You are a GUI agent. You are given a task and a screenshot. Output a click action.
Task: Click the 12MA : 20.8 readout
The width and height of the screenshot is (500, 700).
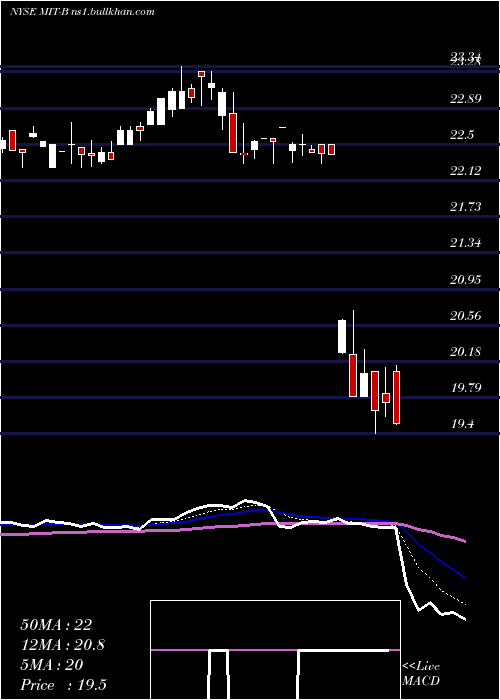(x=62, y=645)
